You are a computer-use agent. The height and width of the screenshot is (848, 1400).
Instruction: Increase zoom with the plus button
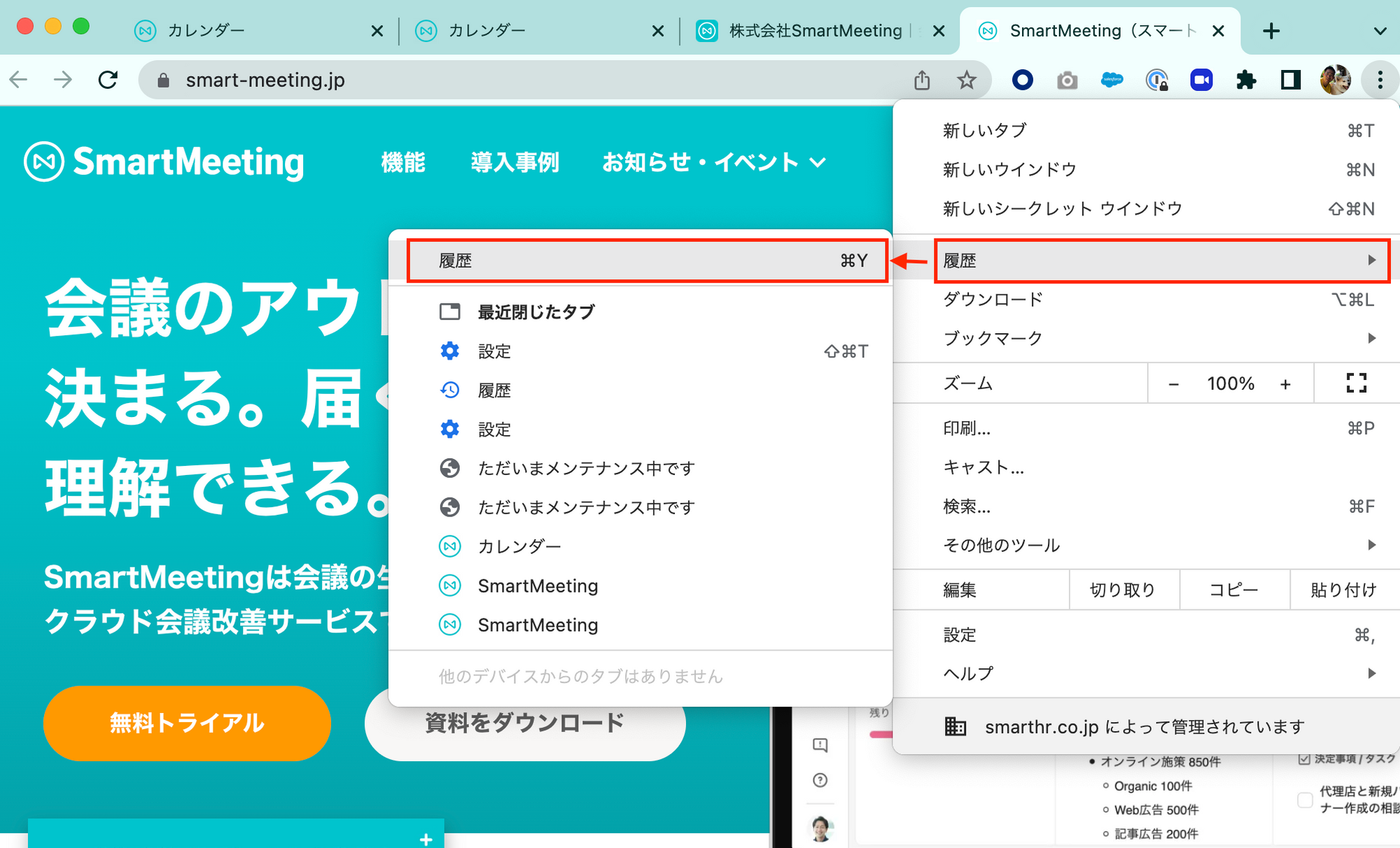(1285, 384)
